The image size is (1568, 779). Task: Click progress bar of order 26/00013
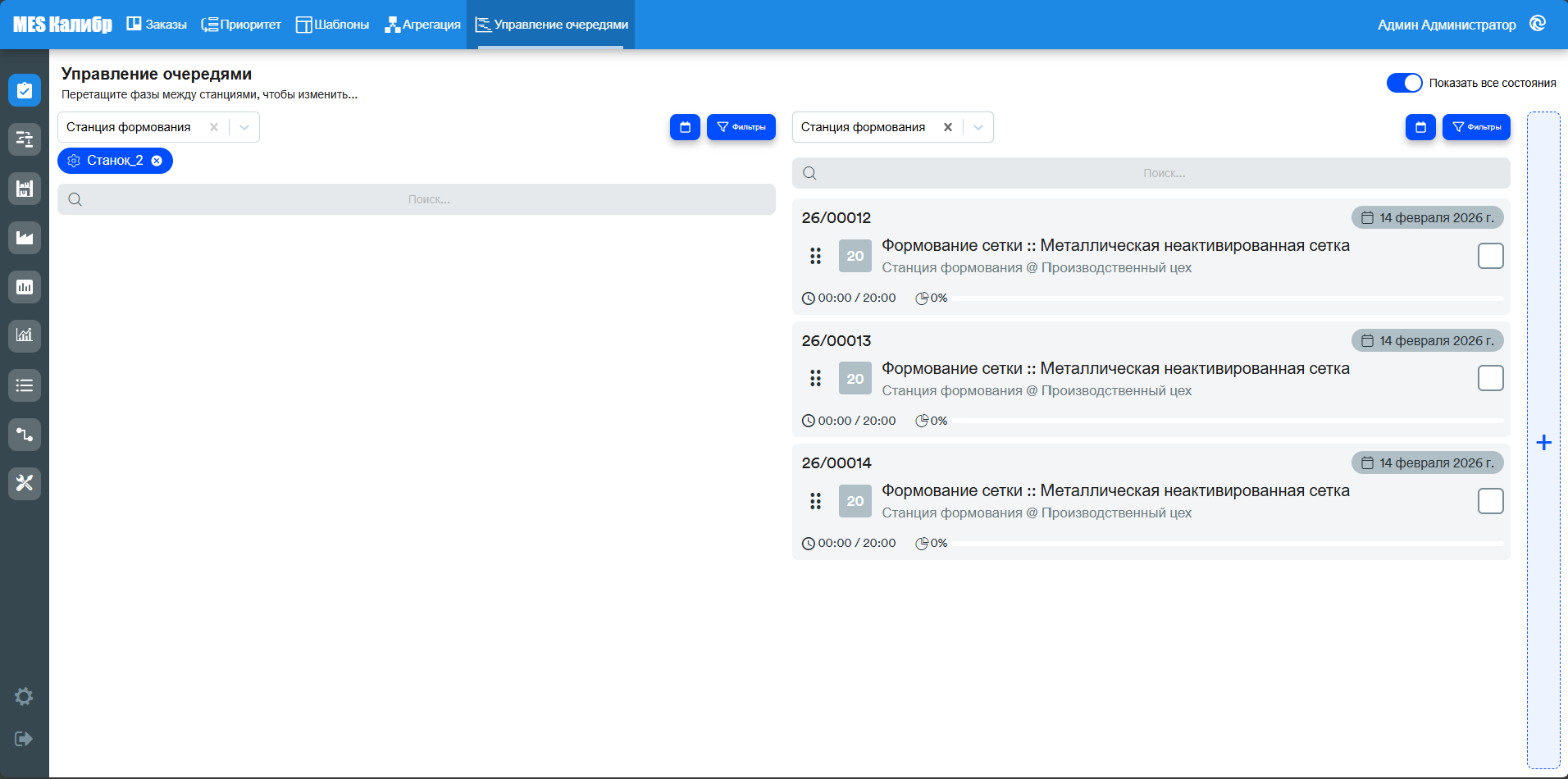click(1228, 421)
